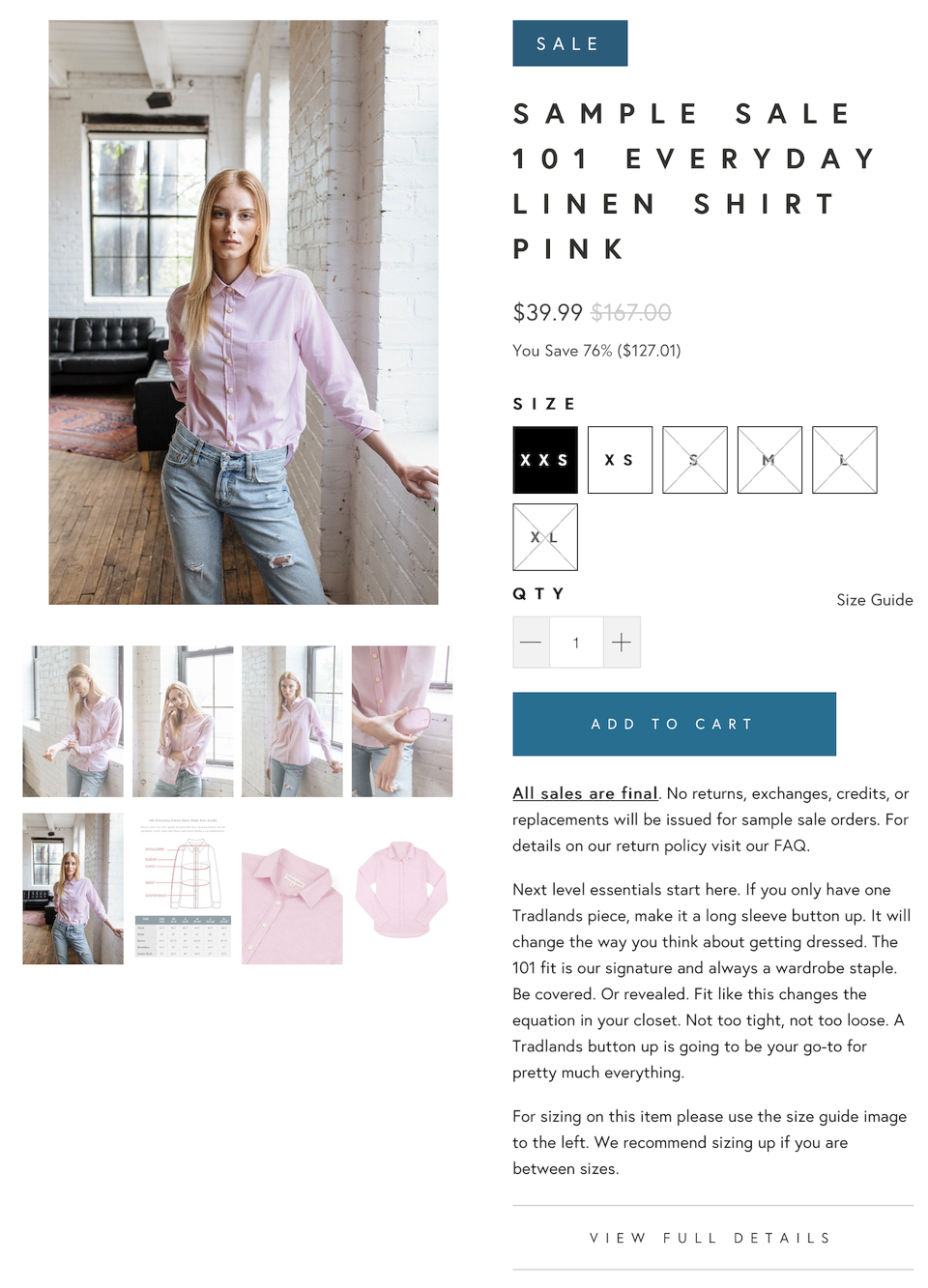Select size XS
Screen dimensions: 928x1288
click(620, 460)
